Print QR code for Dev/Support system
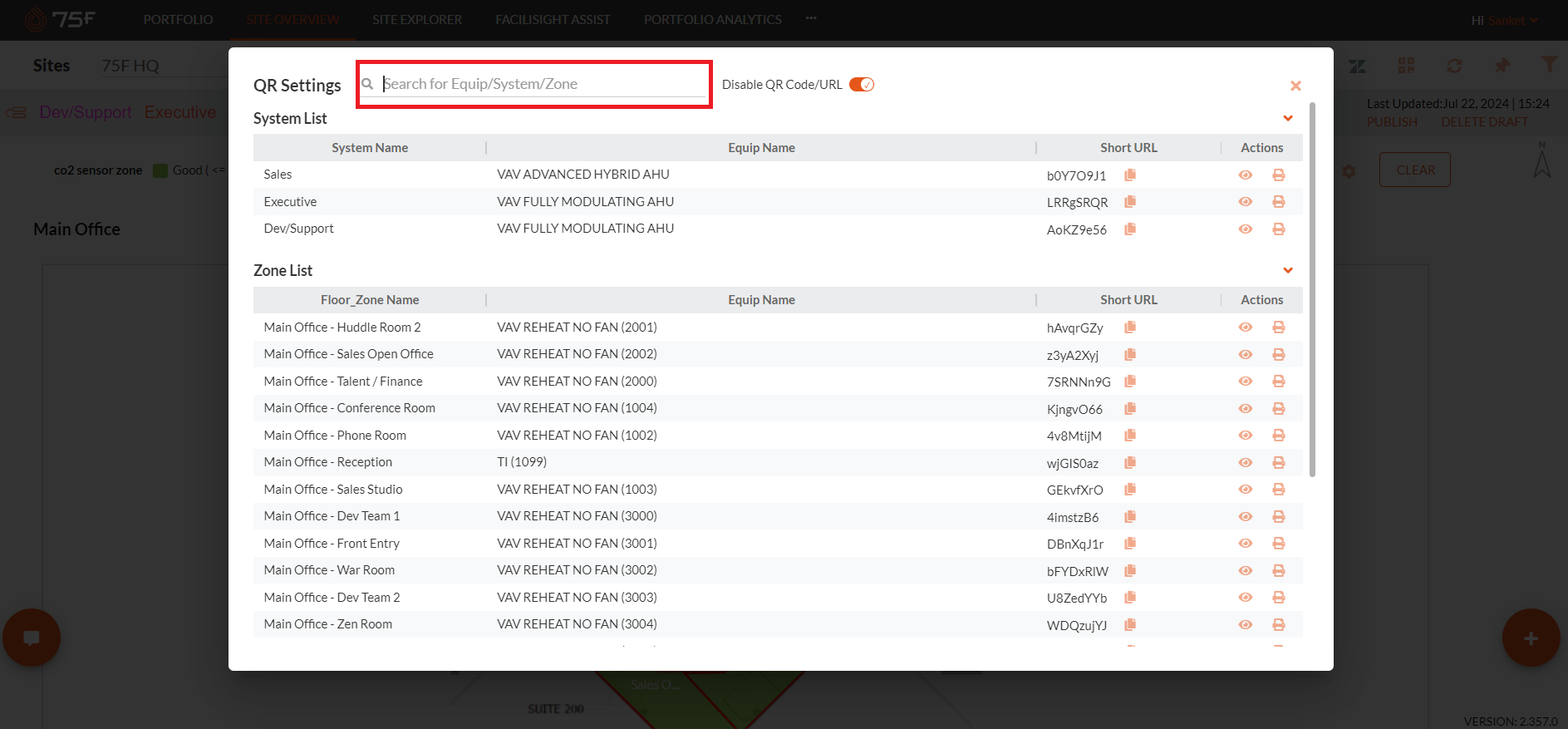This screenshot has width=1568, height=729. (1279, 229)
